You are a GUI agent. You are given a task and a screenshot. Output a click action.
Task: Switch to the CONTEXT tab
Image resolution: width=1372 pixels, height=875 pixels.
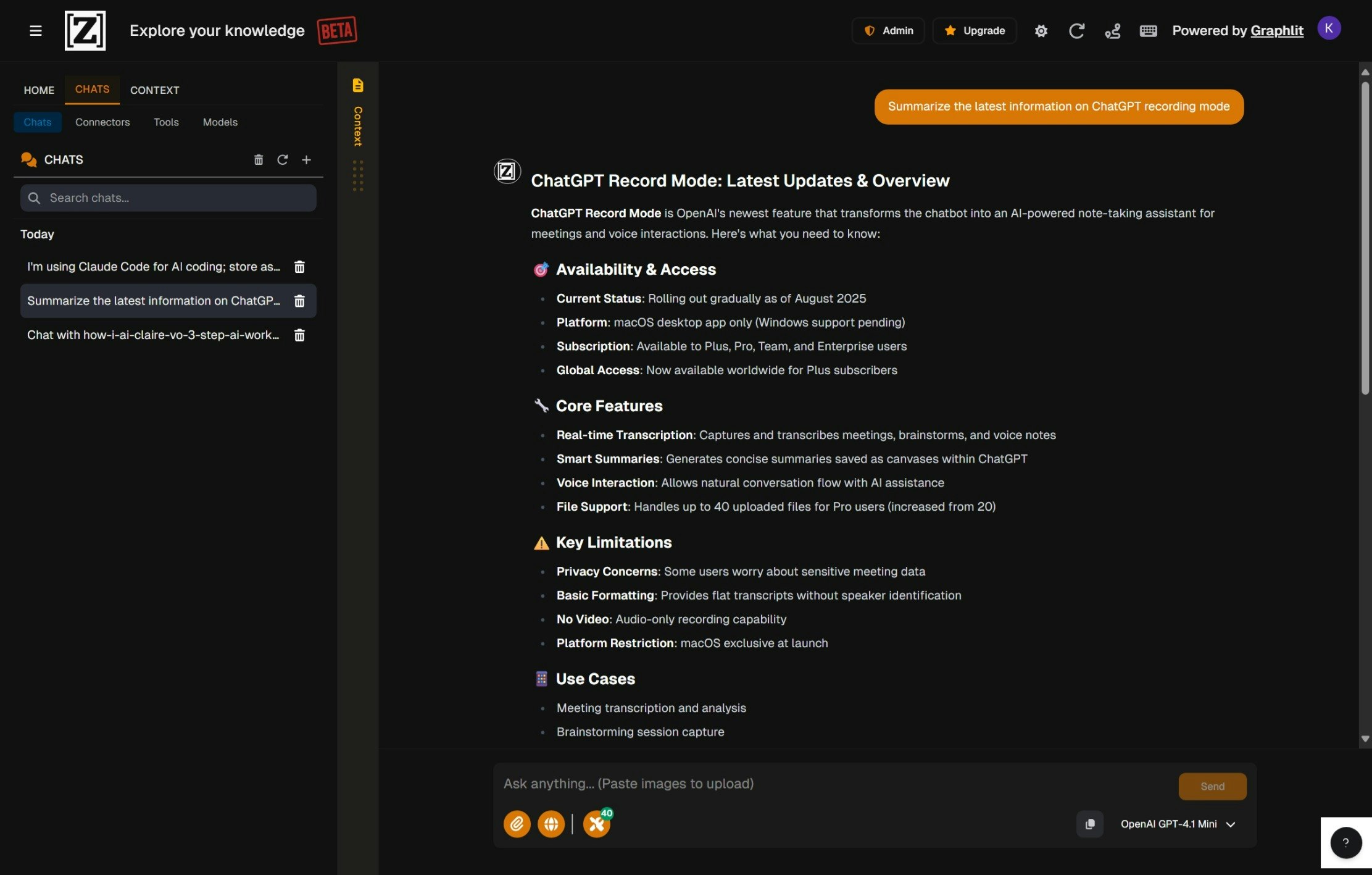tap(154, 90)
